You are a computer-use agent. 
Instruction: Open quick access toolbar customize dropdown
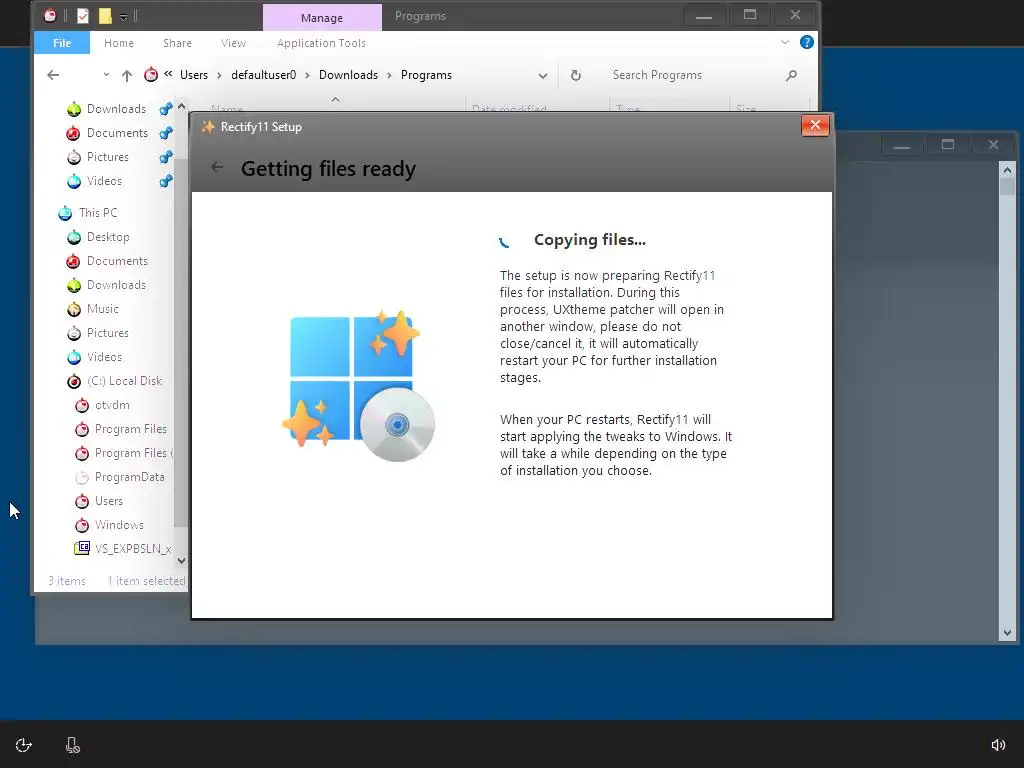[x=123, y=16]
